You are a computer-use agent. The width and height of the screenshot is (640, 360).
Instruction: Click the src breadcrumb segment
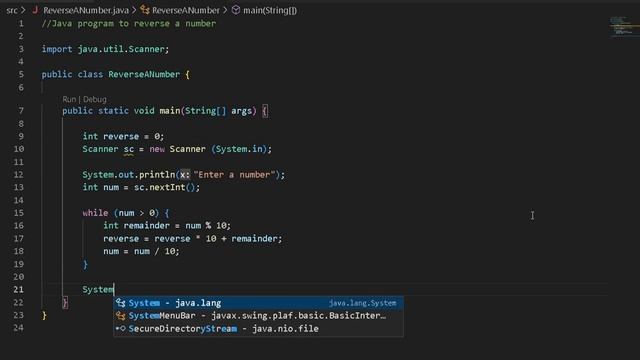coord(12,10)
